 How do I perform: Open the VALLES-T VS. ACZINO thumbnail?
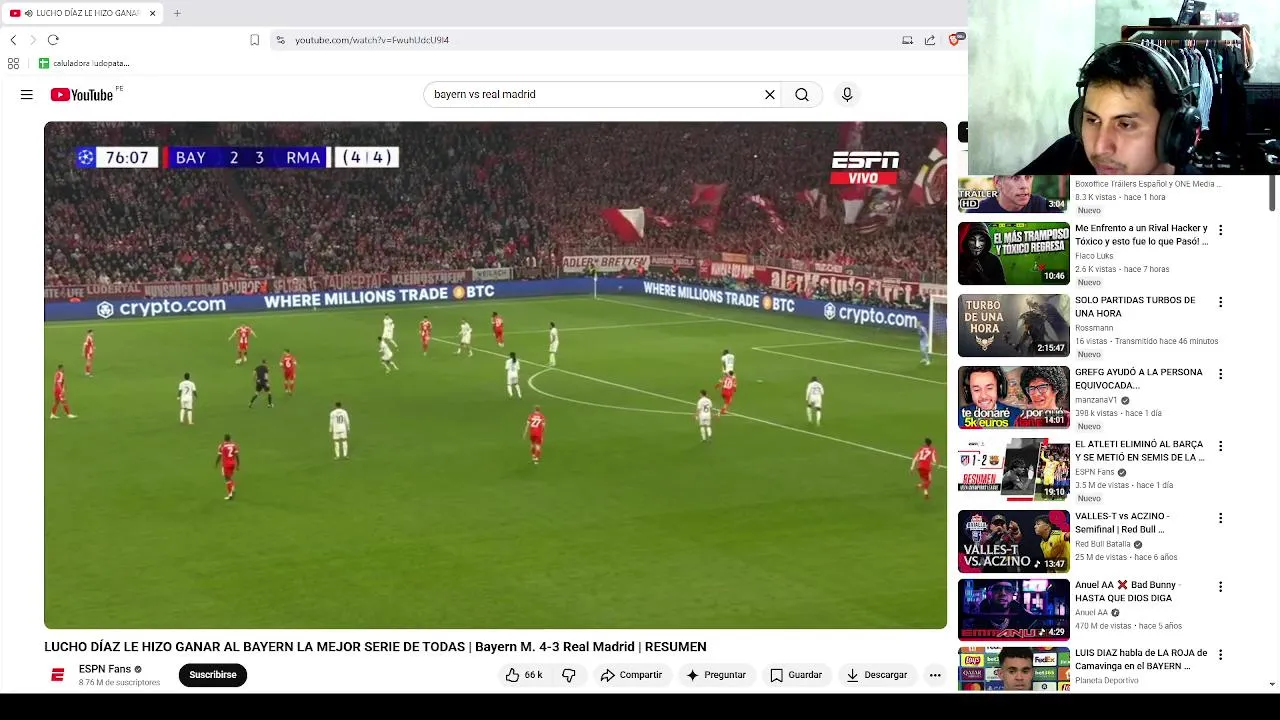click(1013, 541)
